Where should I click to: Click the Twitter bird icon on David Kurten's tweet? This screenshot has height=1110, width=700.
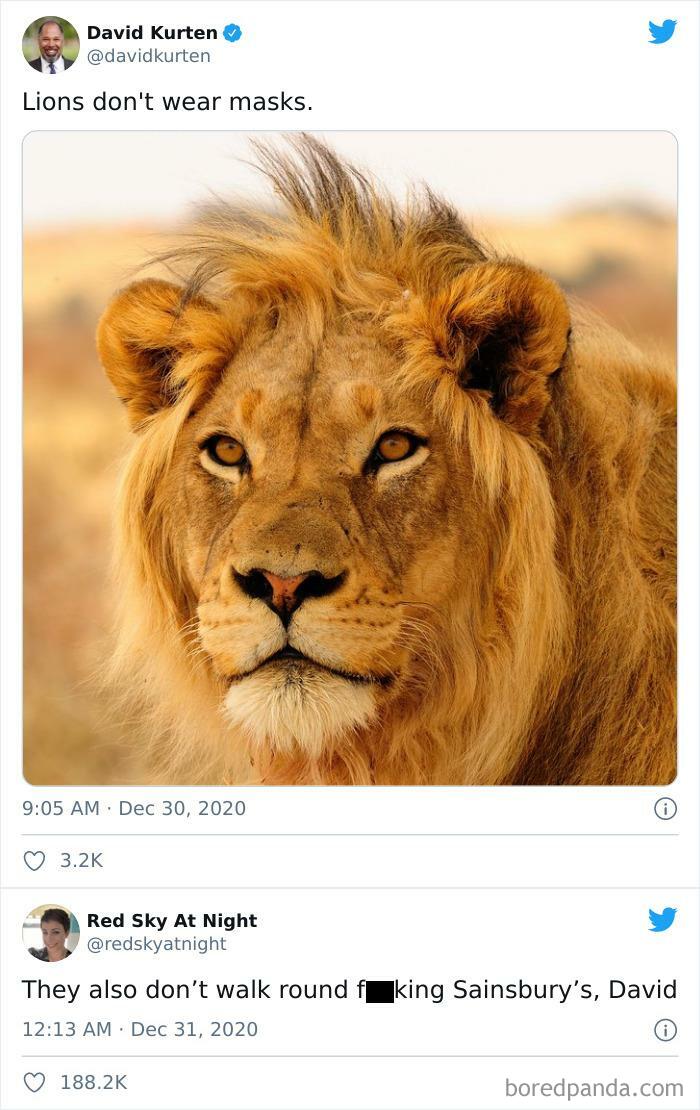662,32
